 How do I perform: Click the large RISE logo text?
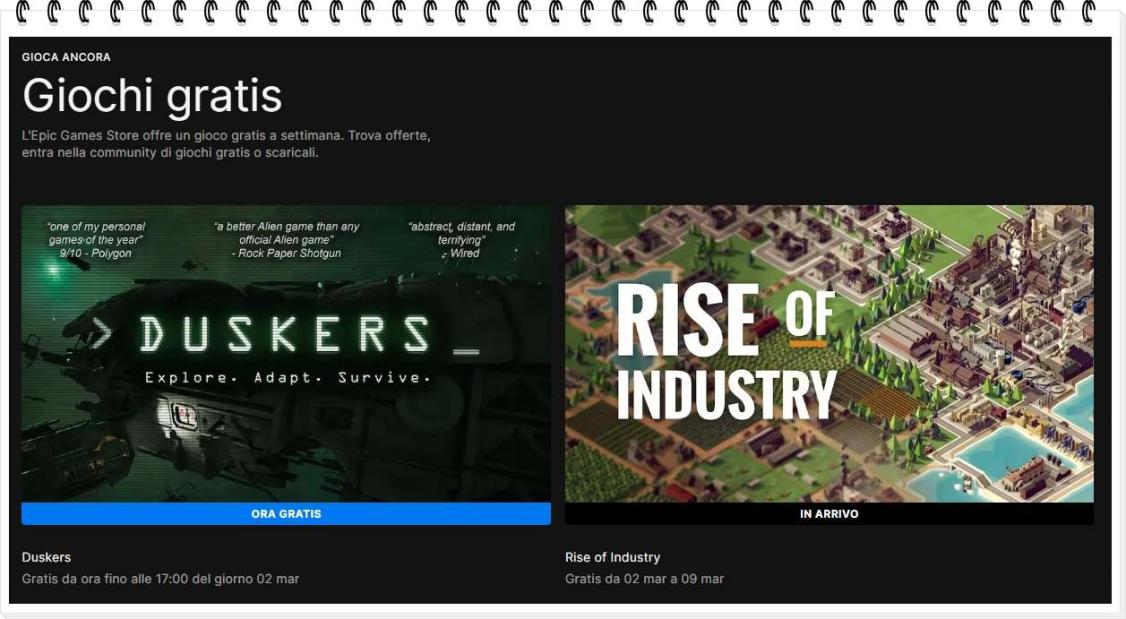[687, 320]
